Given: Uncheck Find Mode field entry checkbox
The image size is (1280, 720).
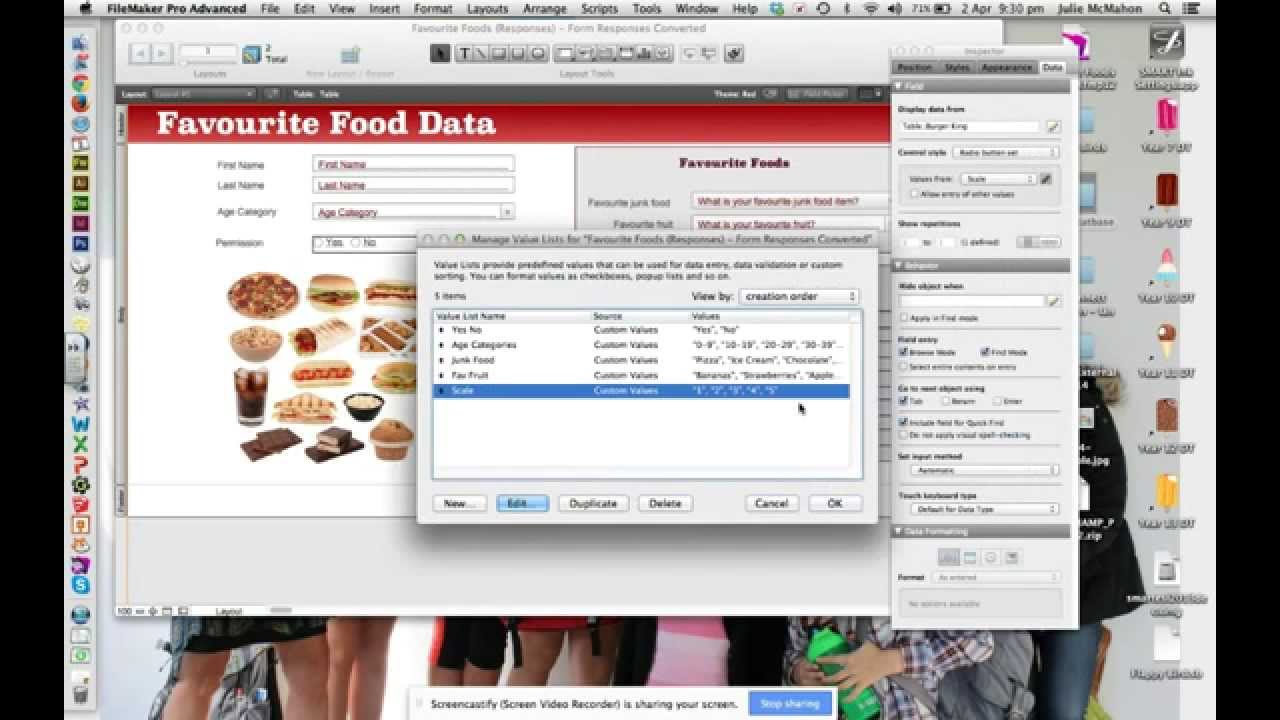Looking at the screenshot, I should pyautogui.click(x=985, y=353).
